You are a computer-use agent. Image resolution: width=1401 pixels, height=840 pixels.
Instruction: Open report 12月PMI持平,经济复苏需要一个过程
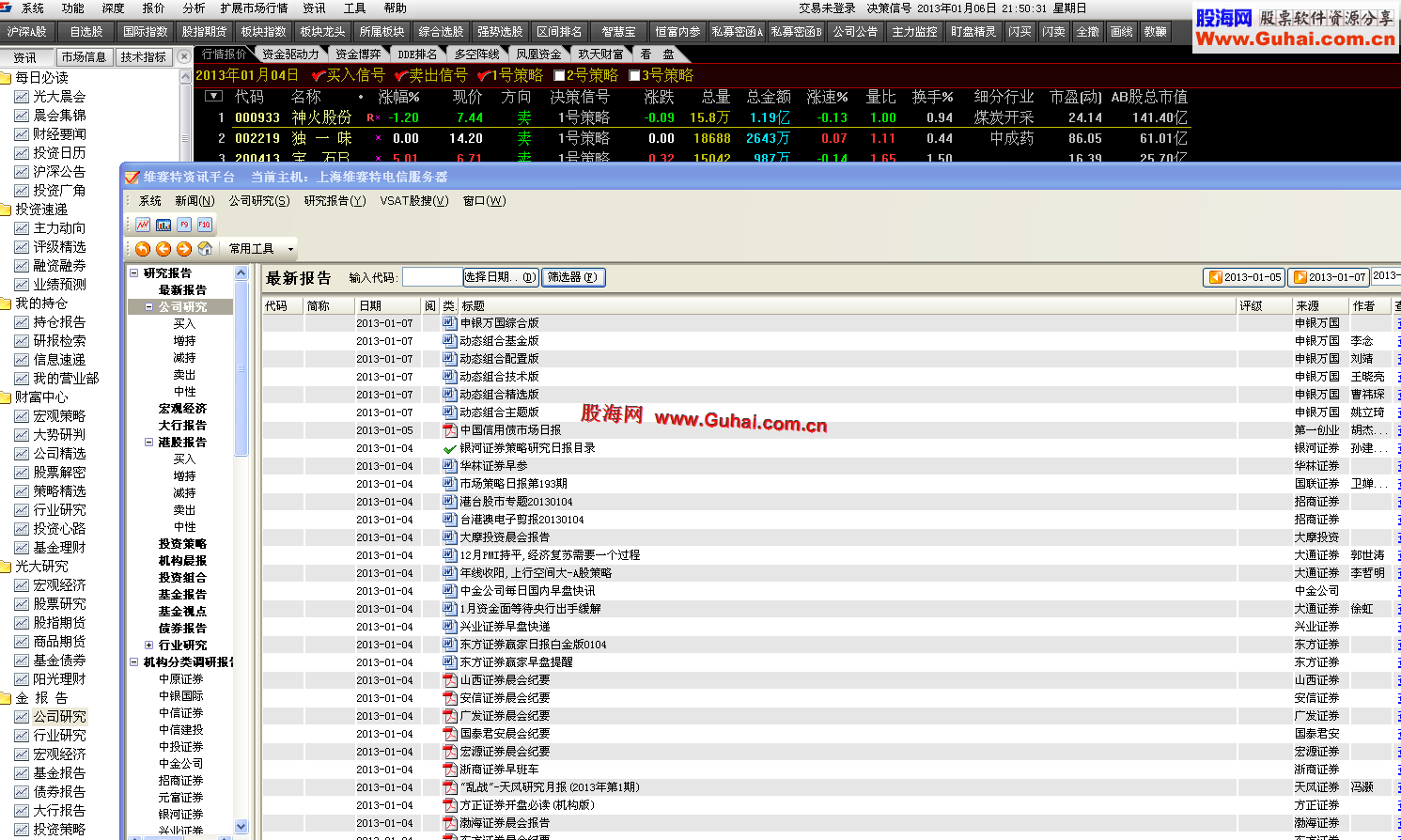point(550,555)
